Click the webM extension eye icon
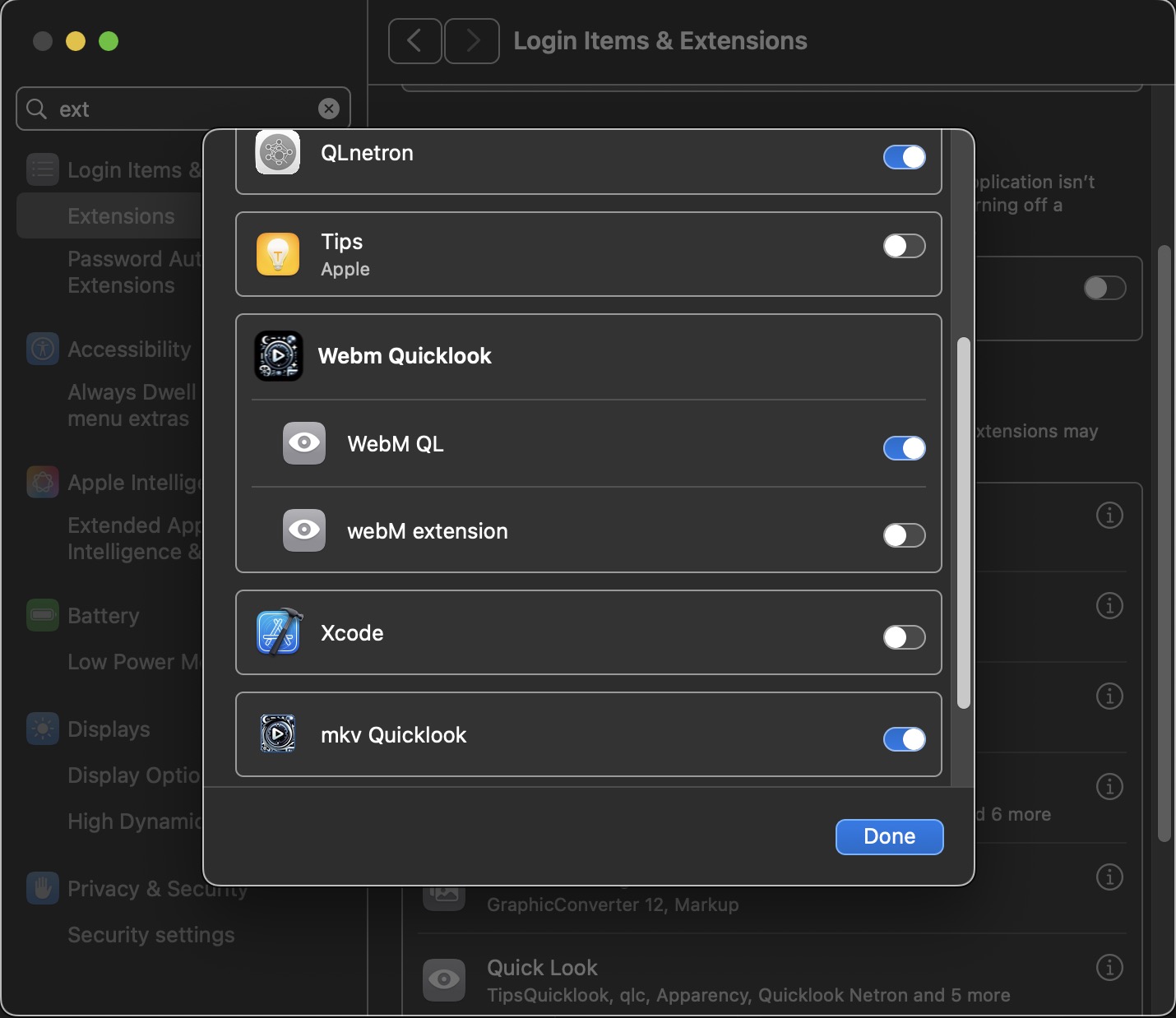 tap(304, 530)
